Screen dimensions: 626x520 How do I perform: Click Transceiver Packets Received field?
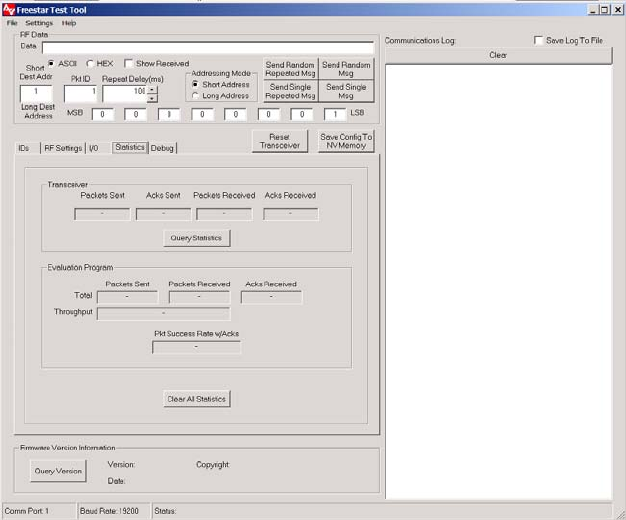(x=224, y=214)
